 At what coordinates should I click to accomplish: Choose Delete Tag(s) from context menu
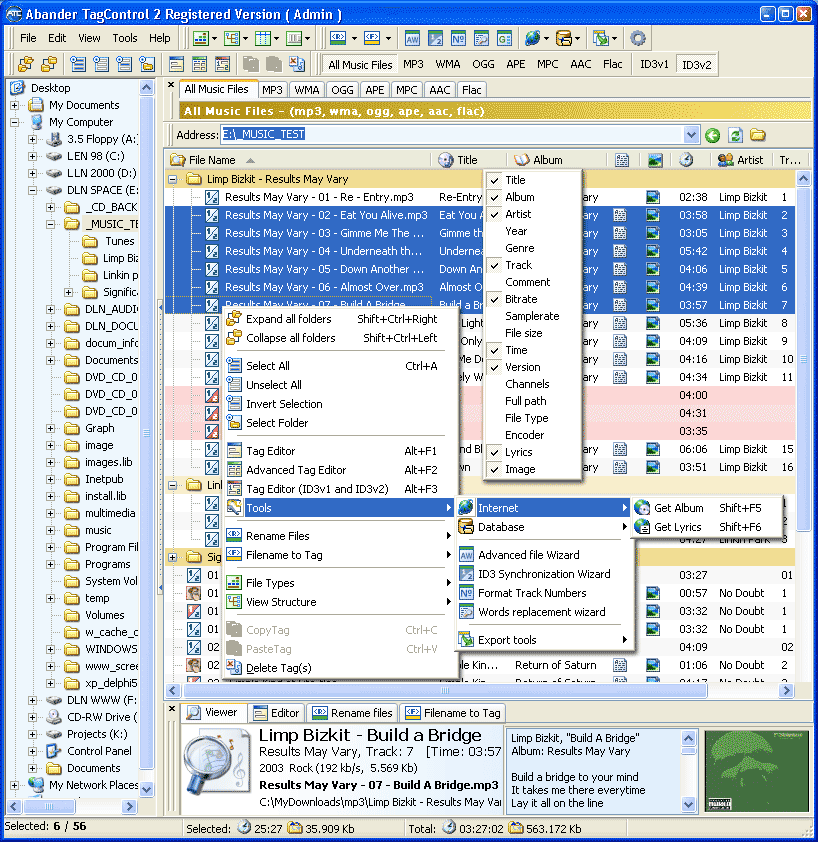278,668
